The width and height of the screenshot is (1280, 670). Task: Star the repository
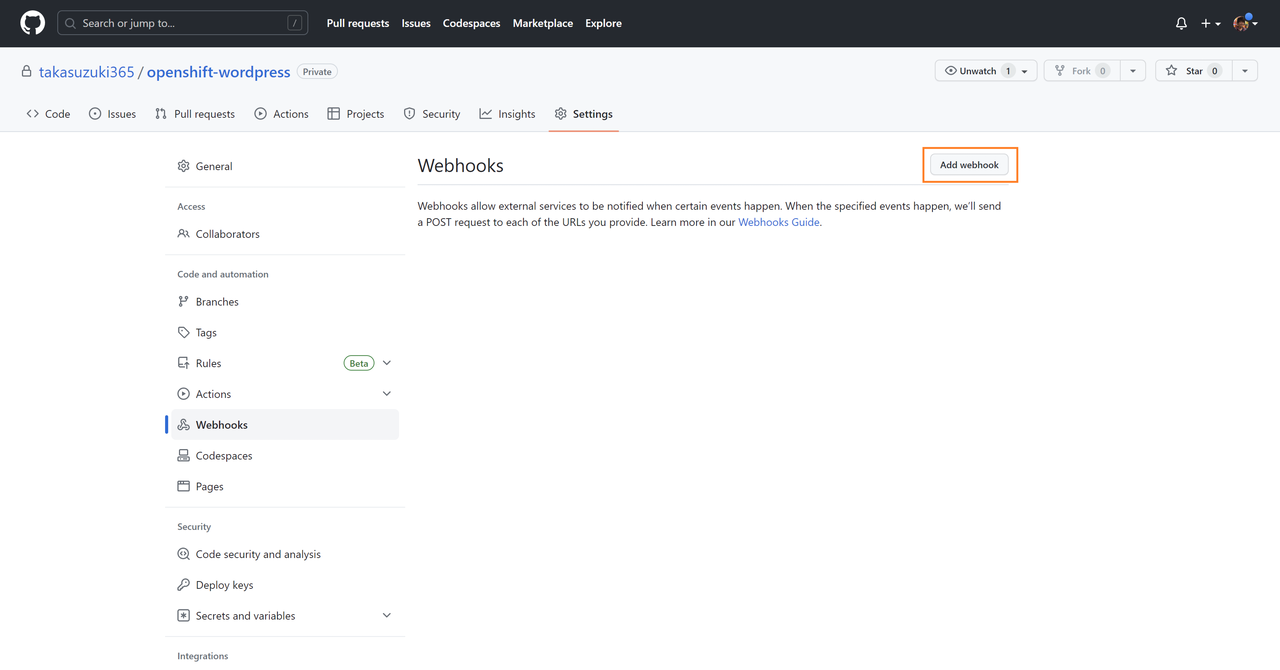[x=1193, y=71]
